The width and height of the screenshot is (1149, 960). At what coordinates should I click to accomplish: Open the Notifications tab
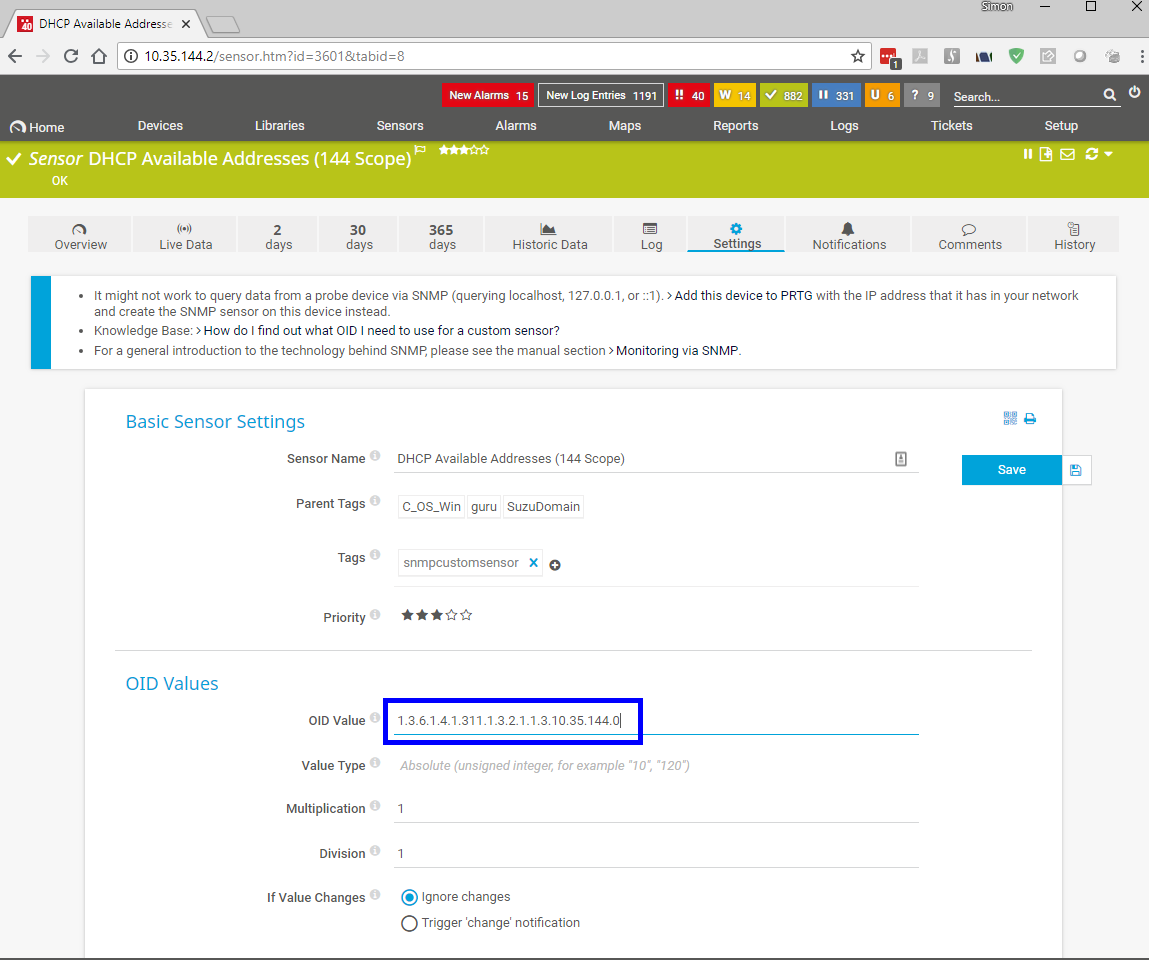(849, 236)
